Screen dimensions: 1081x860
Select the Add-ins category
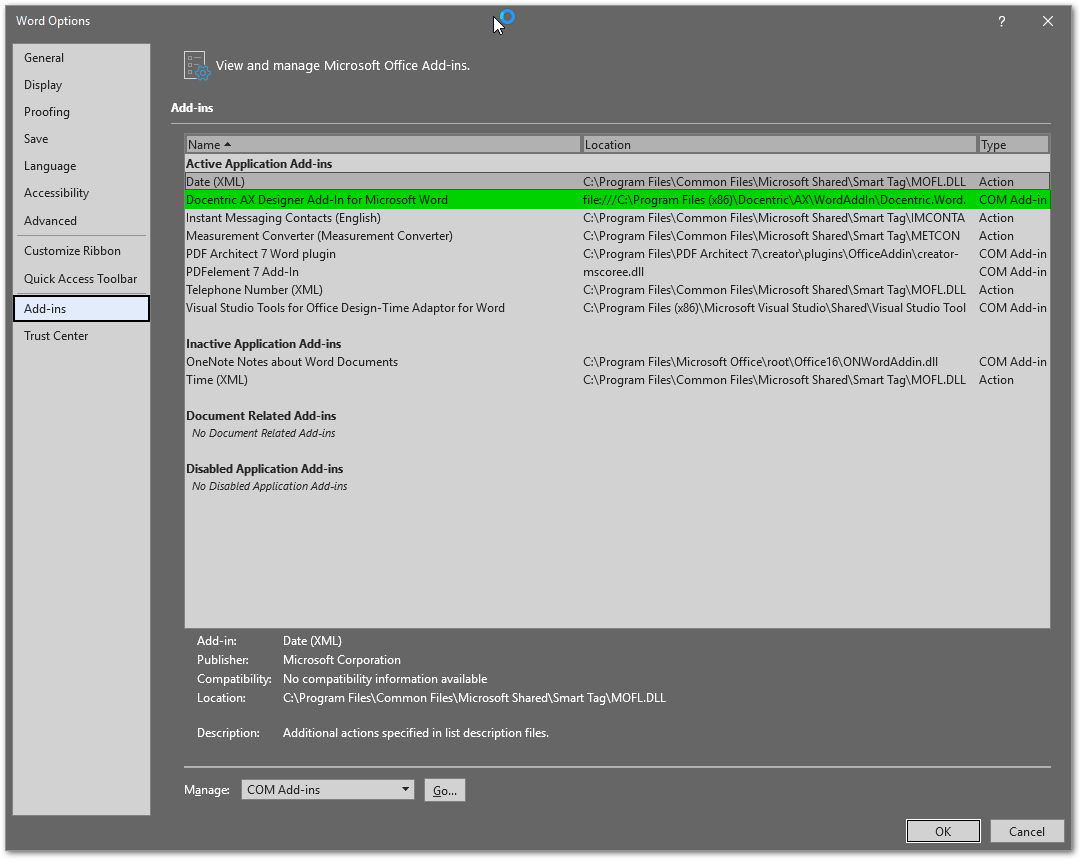81,308
